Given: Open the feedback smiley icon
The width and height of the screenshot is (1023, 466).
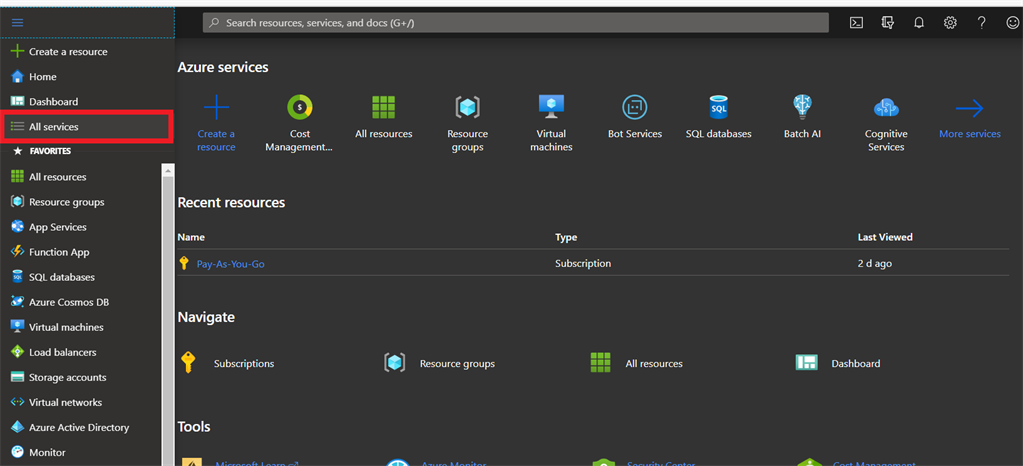Looking at the screenshot, I should pyautogui.click(x=1012, y=23).
